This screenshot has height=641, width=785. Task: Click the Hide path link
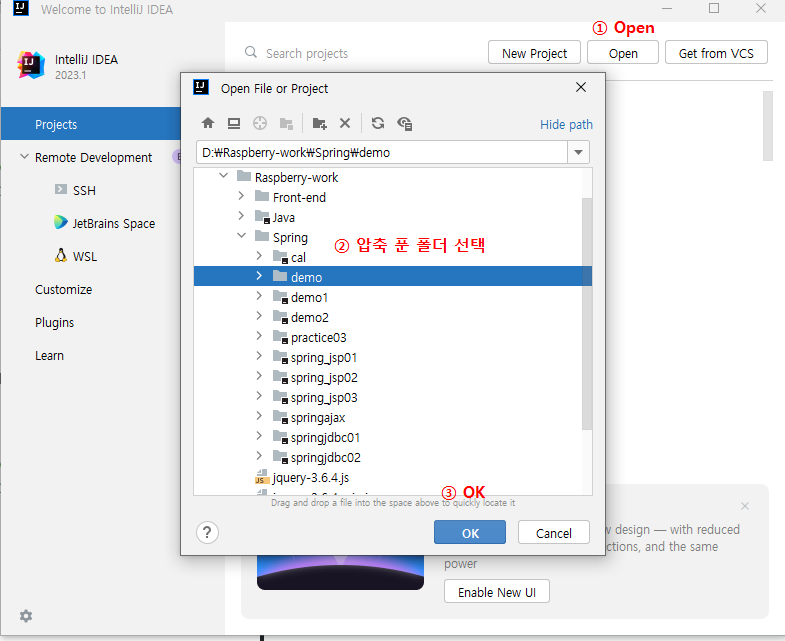coord(566,124)
